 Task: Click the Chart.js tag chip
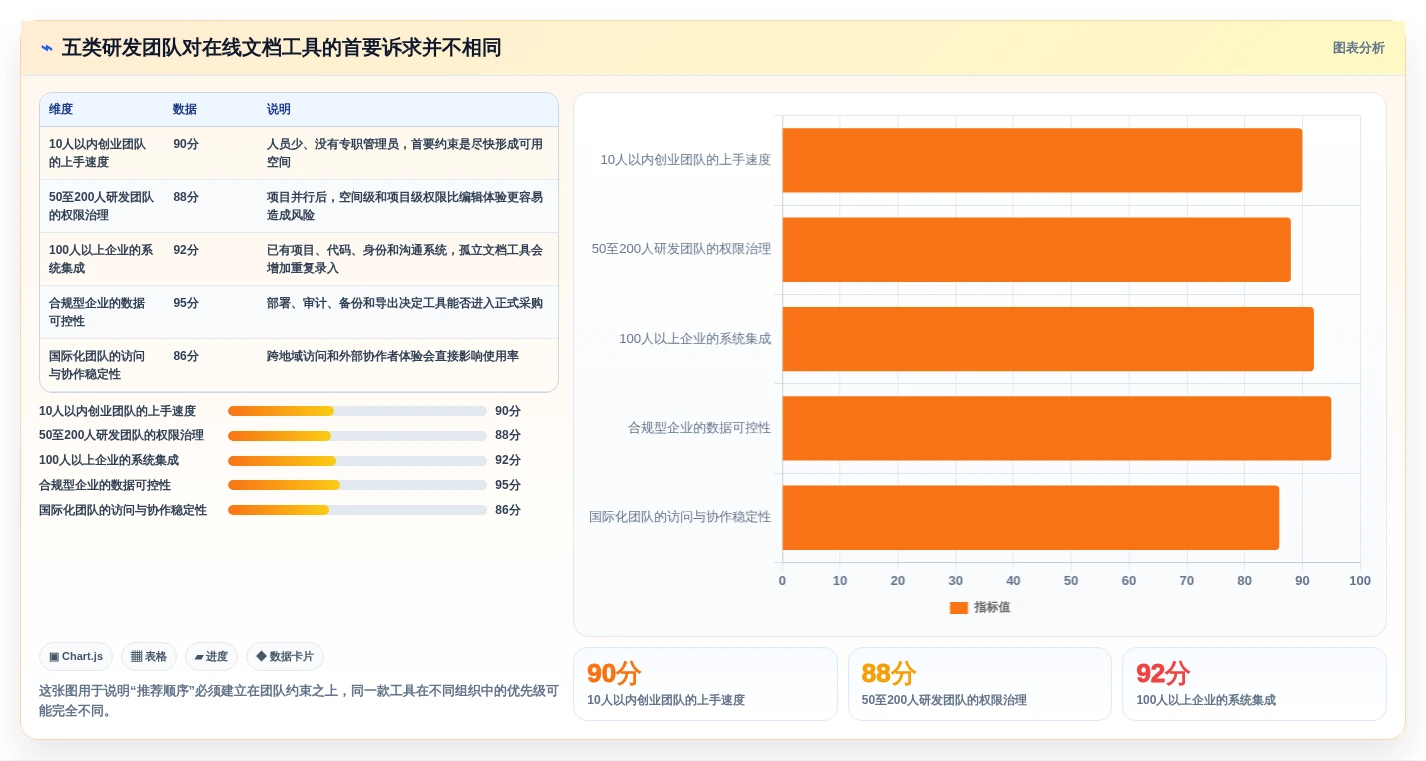tap(76, 657)
